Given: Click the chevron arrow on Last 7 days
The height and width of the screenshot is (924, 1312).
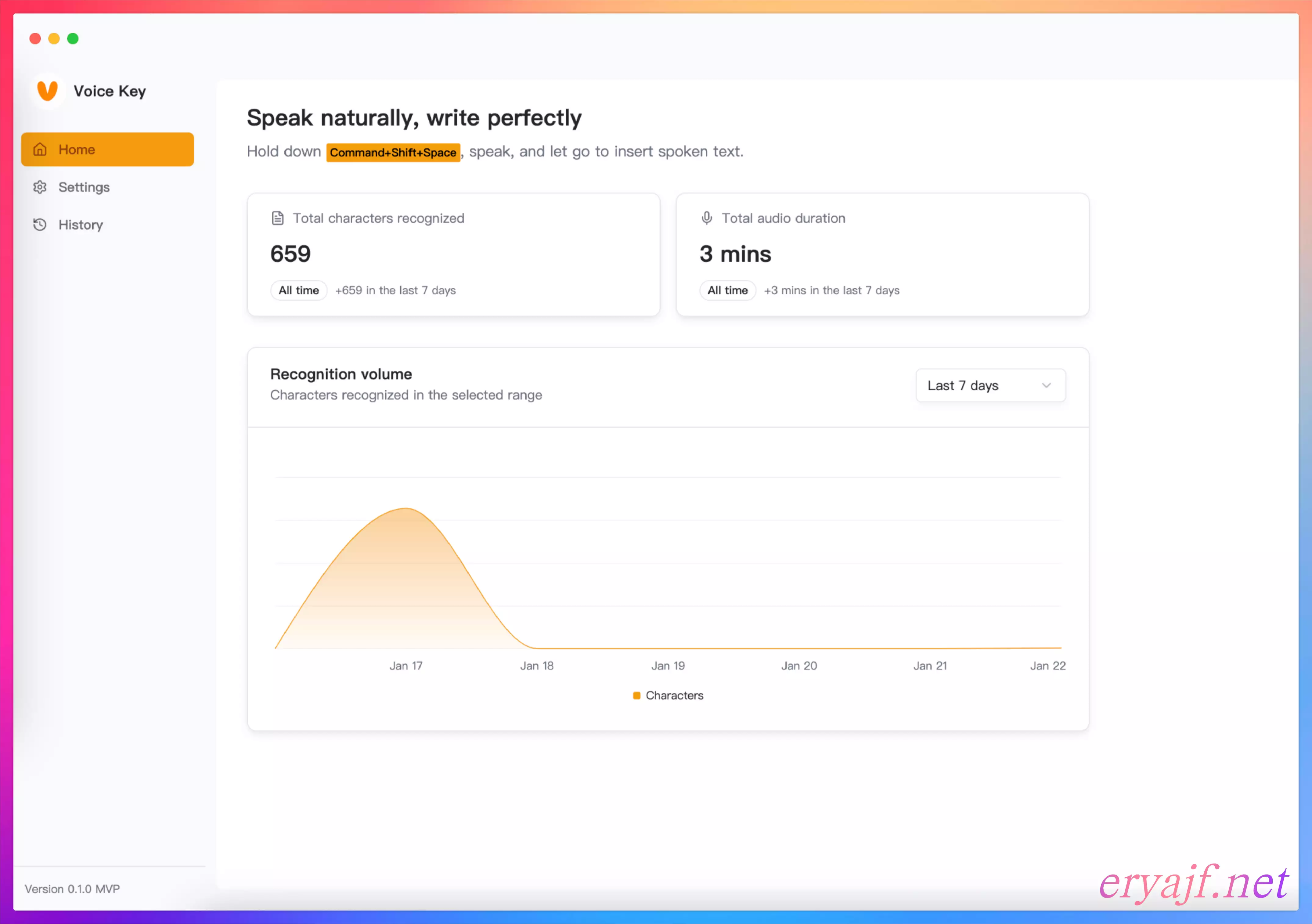Looking at the screenshot, I should [x=1046, y=386].
